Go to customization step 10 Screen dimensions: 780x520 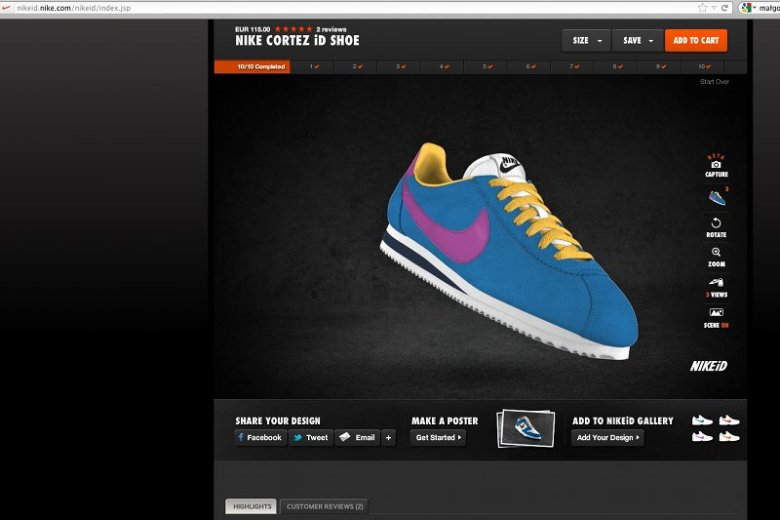704,67
